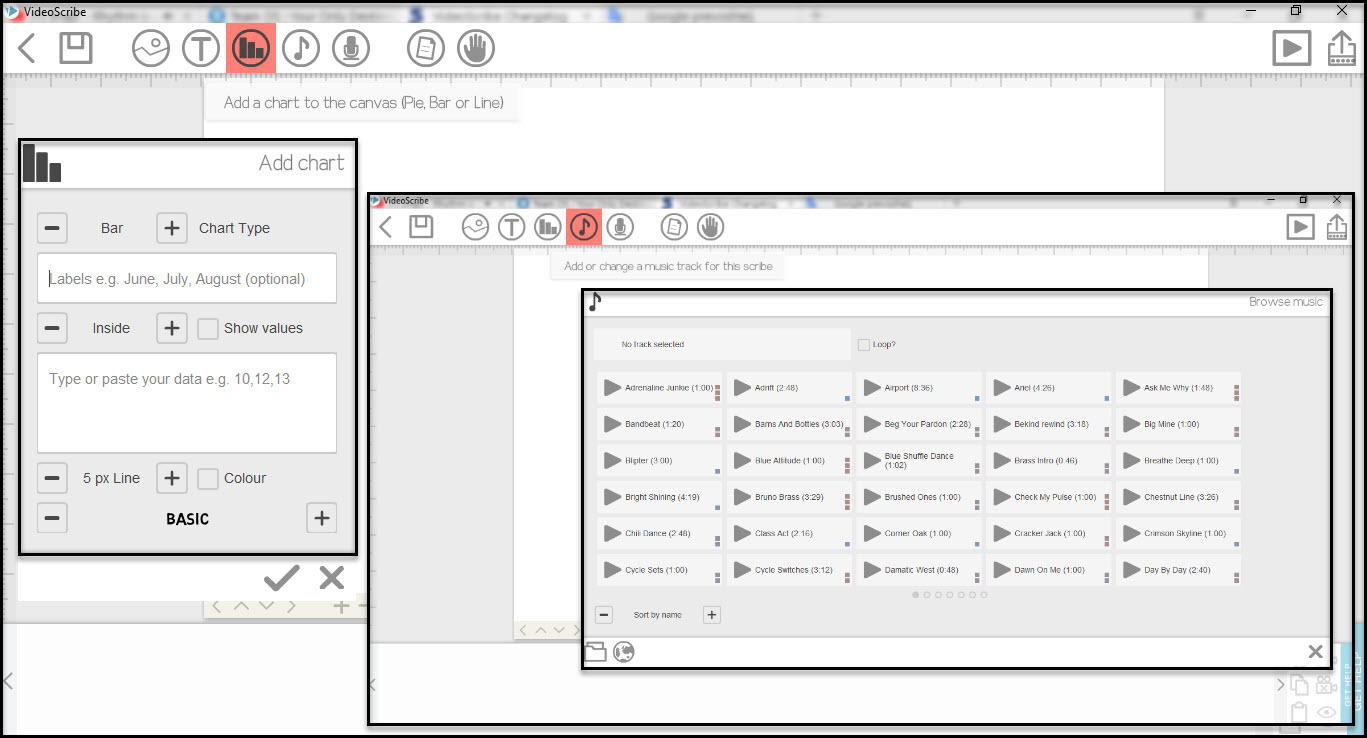1367x738 pixels.
Task: Select the Blue Shuffle Dance (1:02) track
Action: coord(919,461)
